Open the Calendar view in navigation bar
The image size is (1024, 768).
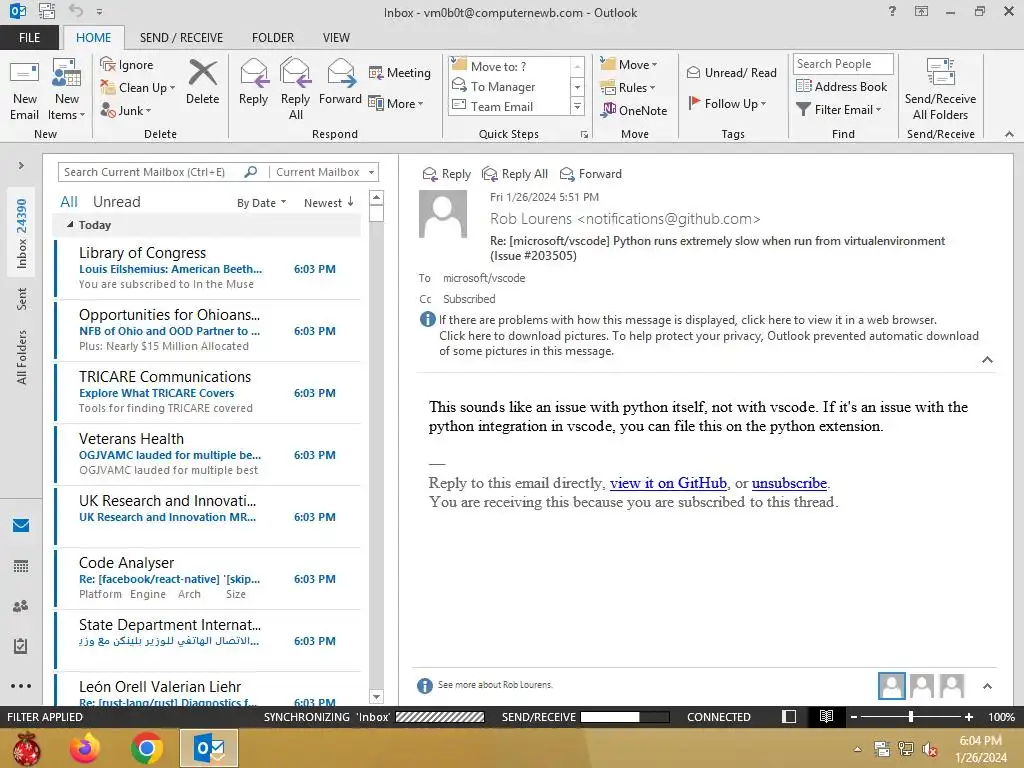[21, 566]
